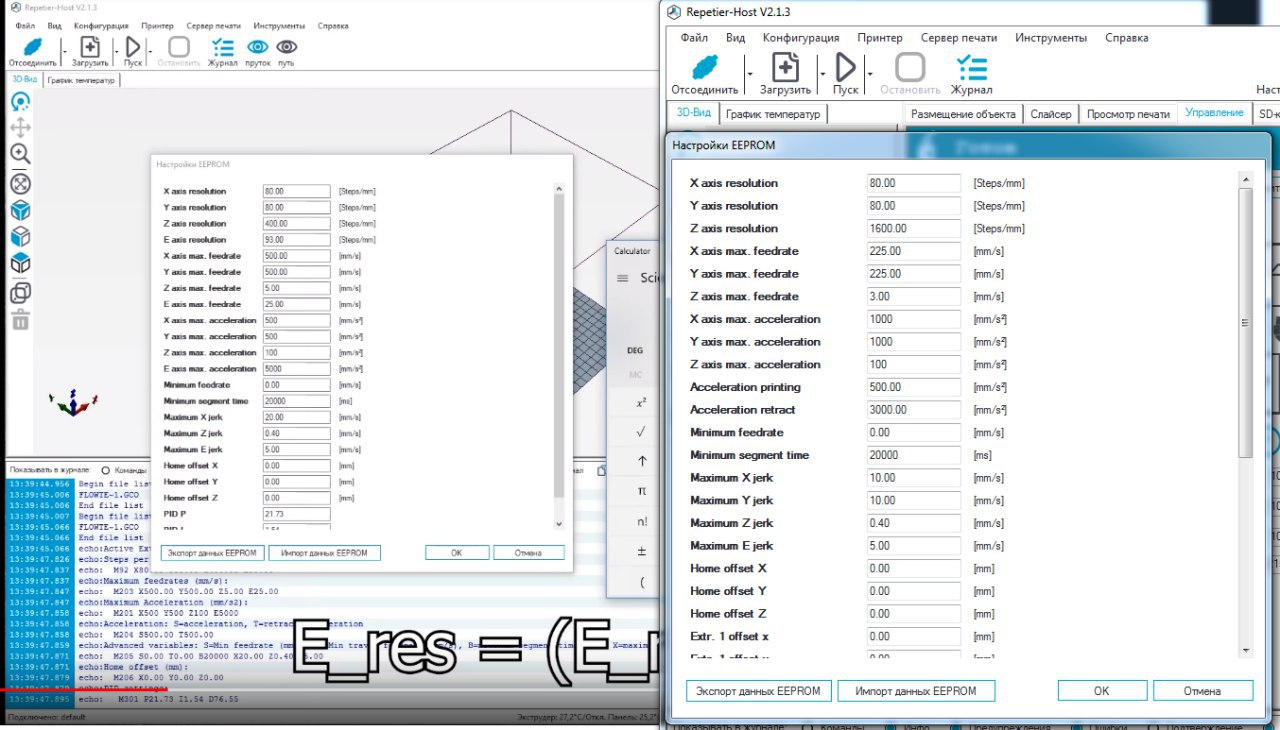Open the Calculator hamburger menu
Screen dimensions: 1280x730
coord(622,278)
